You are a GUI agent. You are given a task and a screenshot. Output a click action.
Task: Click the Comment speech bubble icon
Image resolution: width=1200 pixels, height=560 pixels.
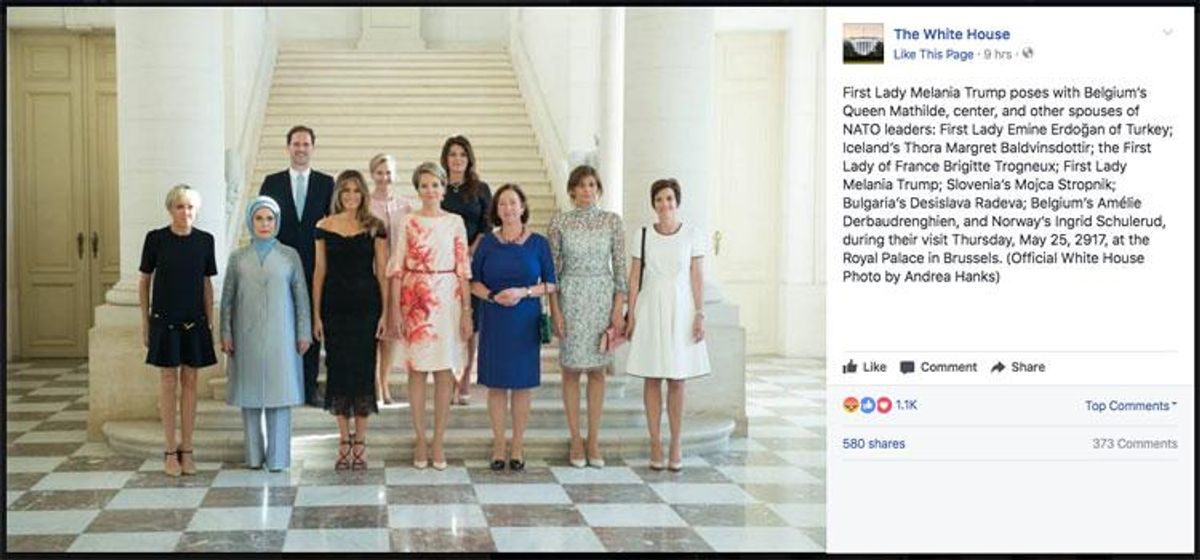[907, 367]
